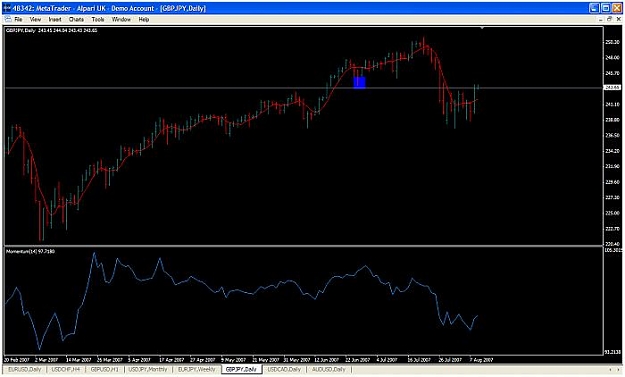Switch to the USDCHF,H4 chart tab
The height and width of the screenshot is (377, 625).
point(65,369)
